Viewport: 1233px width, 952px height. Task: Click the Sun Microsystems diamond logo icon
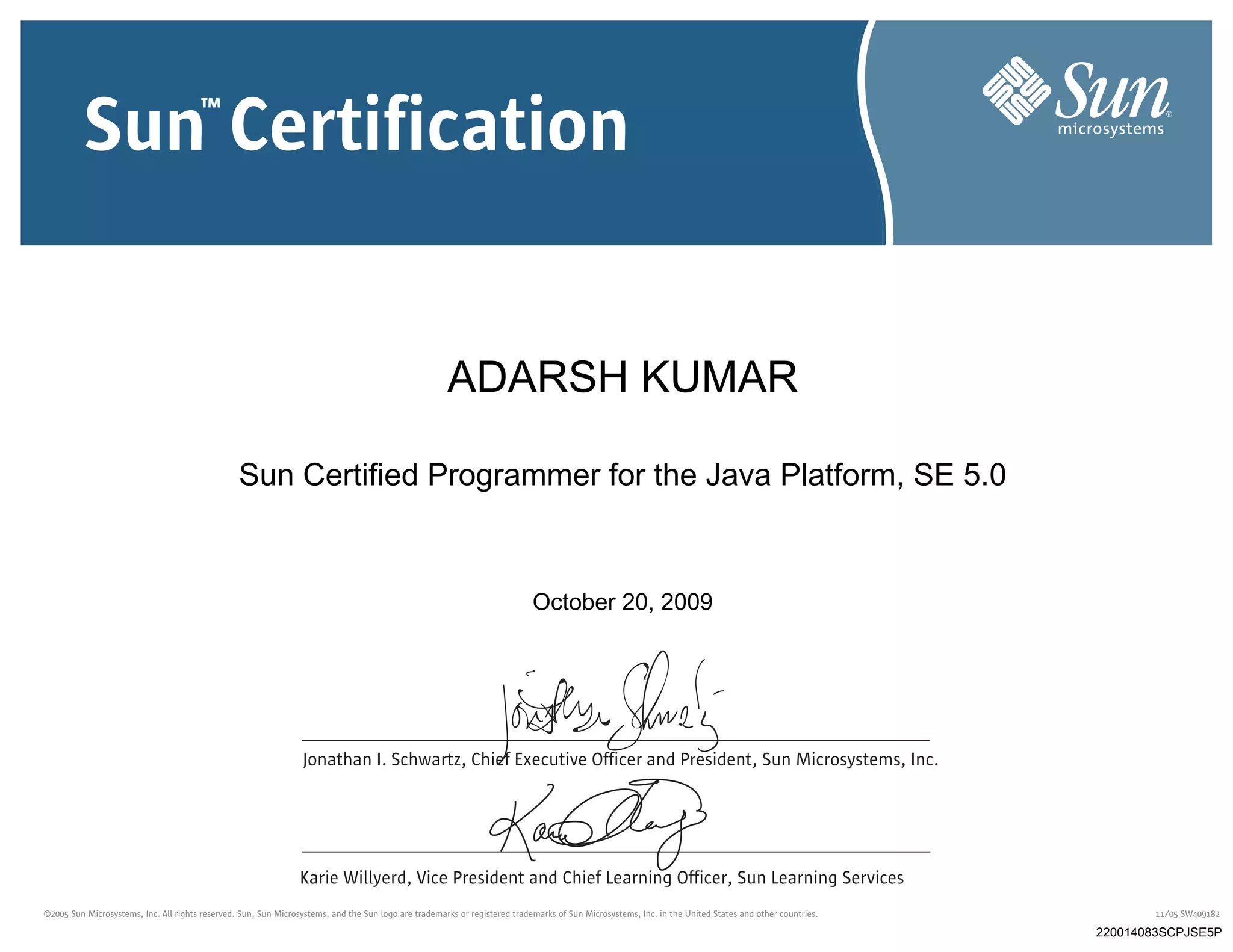tap(1016, 91)
